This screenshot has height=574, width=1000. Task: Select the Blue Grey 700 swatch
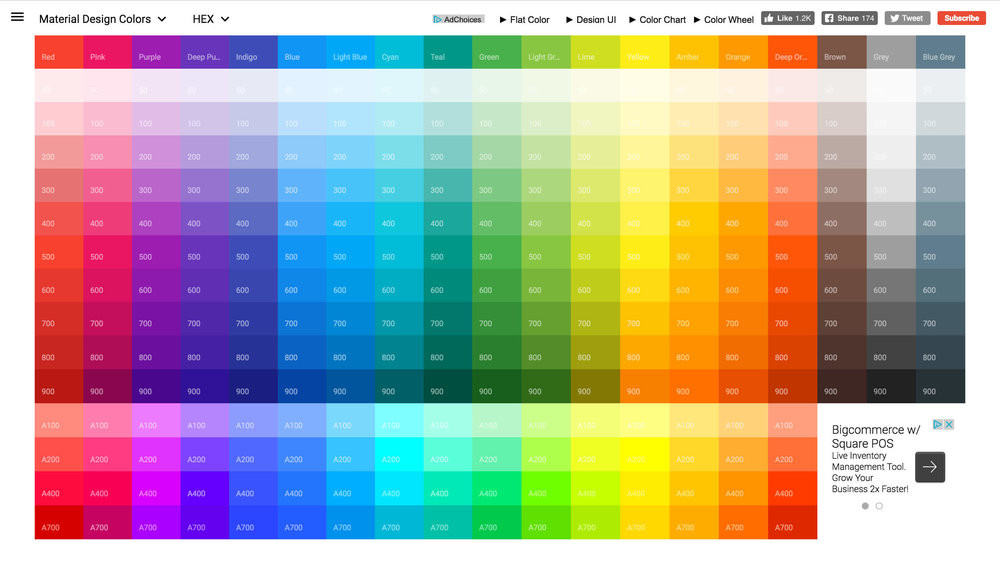click(940, 318)
